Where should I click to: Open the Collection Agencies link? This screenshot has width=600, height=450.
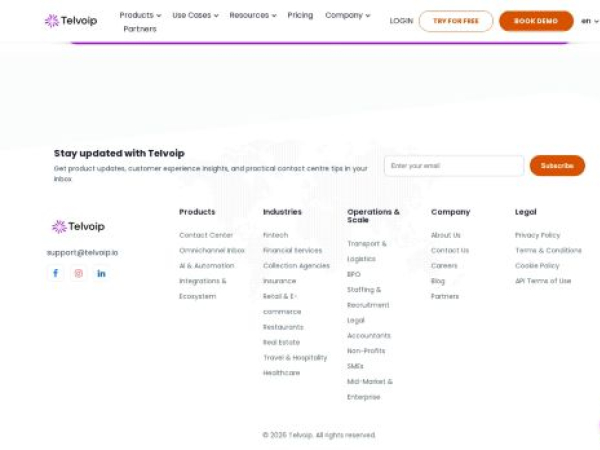click(x=296, y=266)
